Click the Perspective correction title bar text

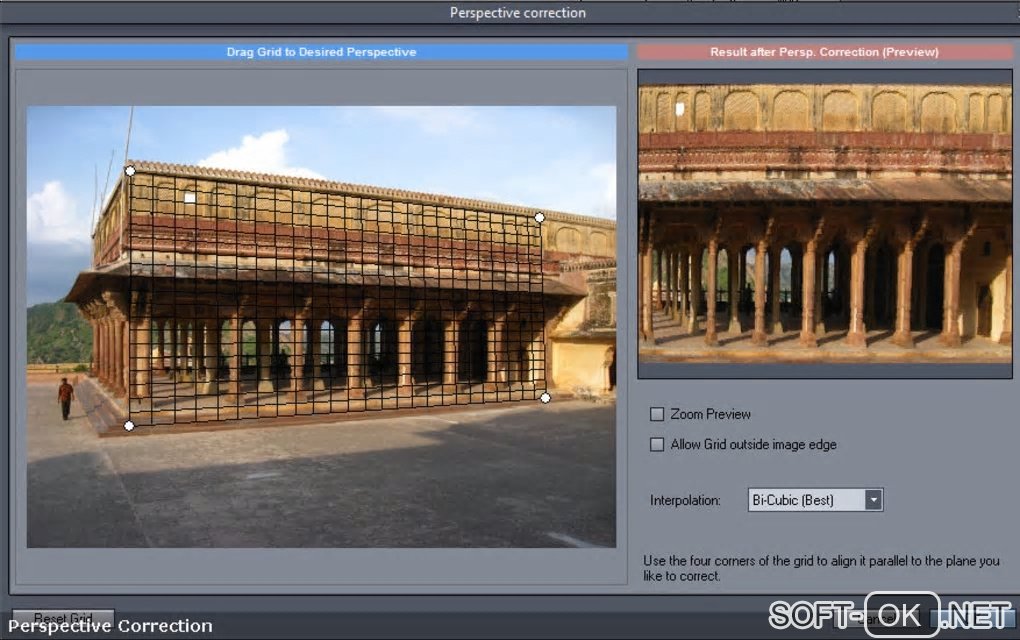tap(518, 12)
